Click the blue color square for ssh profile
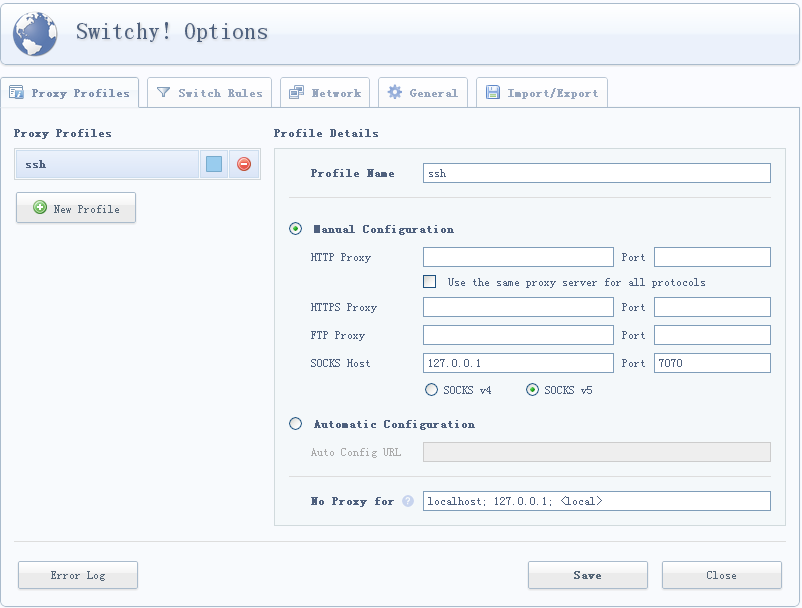 coord(214,164)
